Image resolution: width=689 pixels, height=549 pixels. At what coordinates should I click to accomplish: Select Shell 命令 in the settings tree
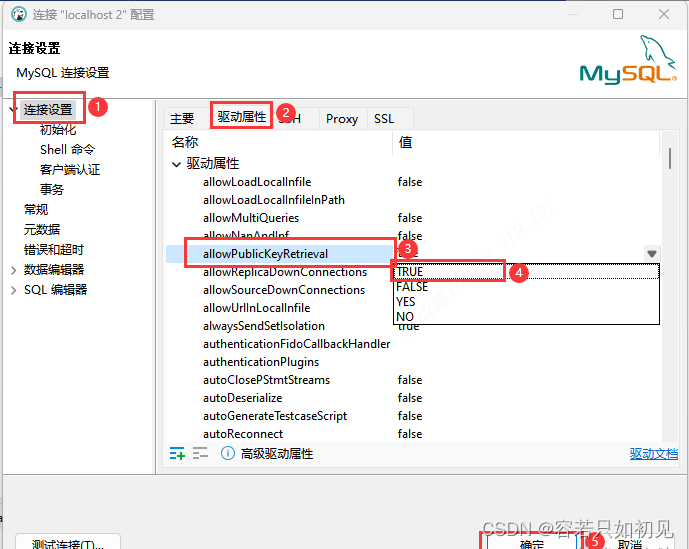tap(67, 149)
